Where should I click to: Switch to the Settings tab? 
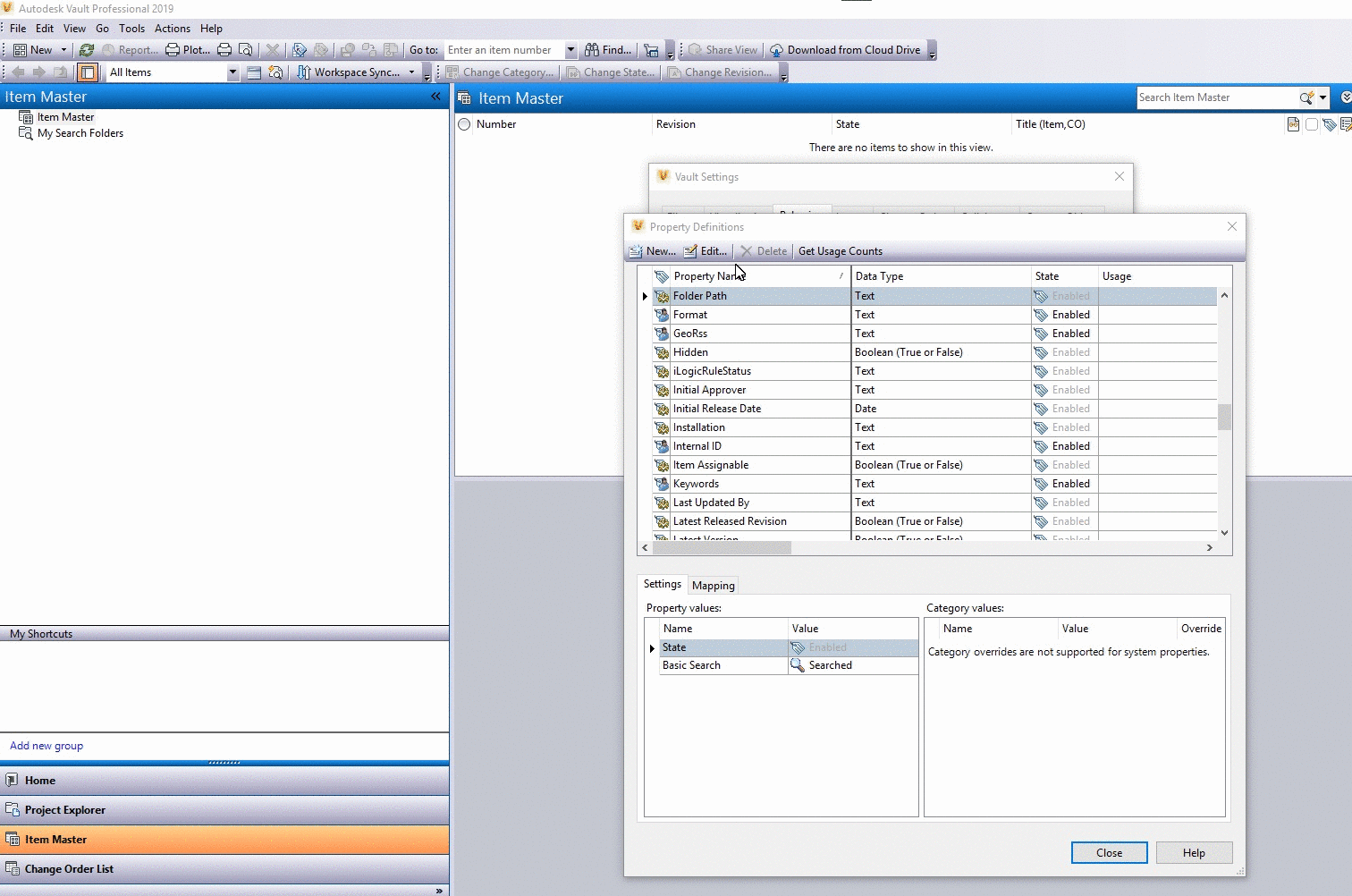663,584
